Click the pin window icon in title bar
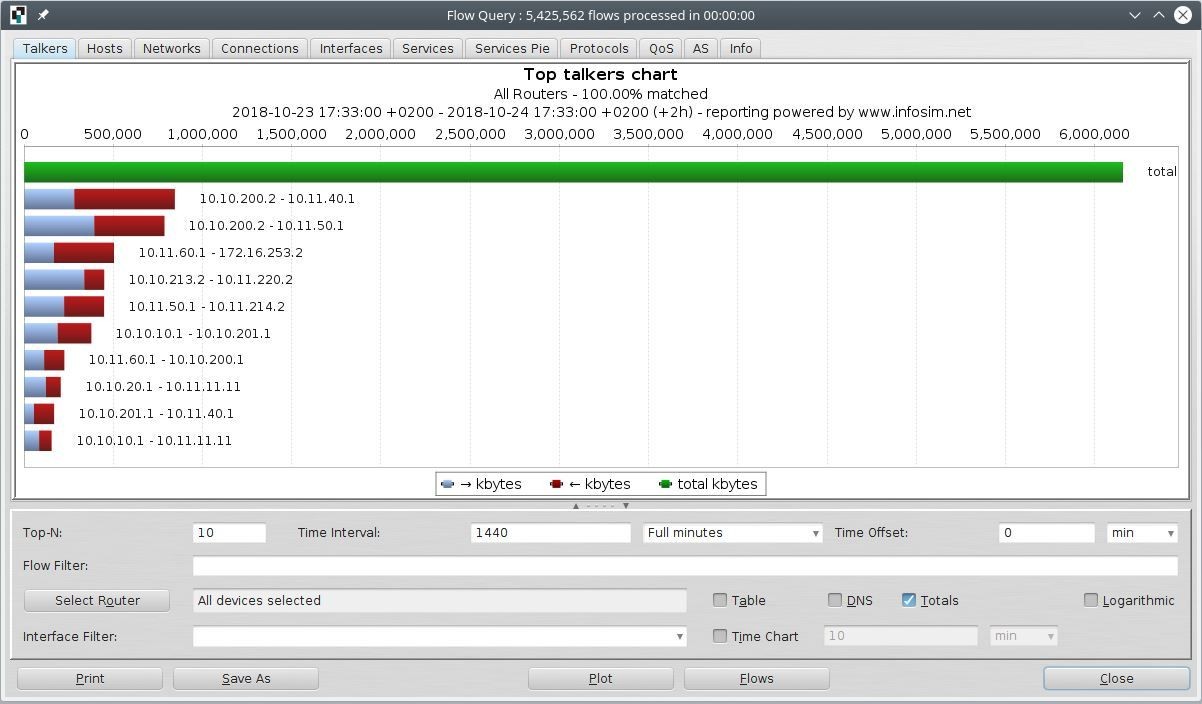Image resolution: width=1202 pixels, height=704 pixels. click(43, 15)
